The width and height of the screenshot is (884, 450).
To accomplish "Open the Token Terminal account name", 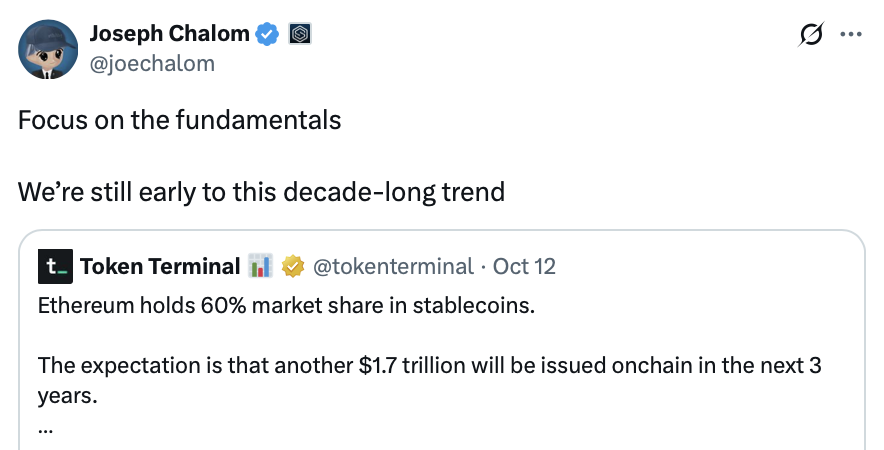I will pos(159,267).
